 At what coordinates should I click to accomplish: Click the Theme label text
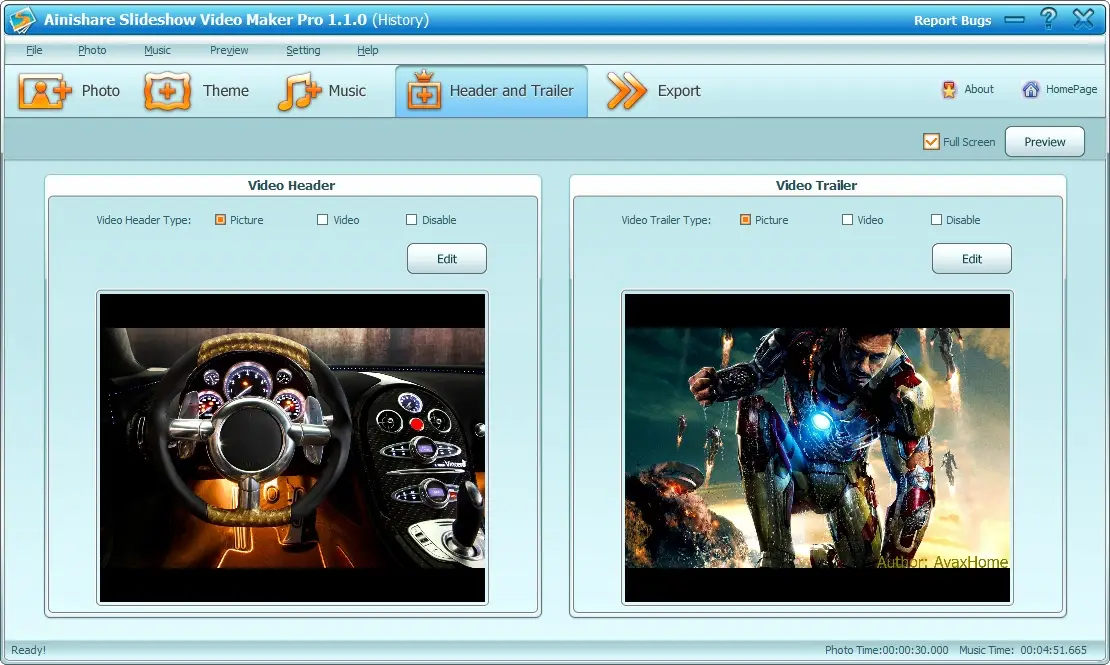click(x=226, y=91)
